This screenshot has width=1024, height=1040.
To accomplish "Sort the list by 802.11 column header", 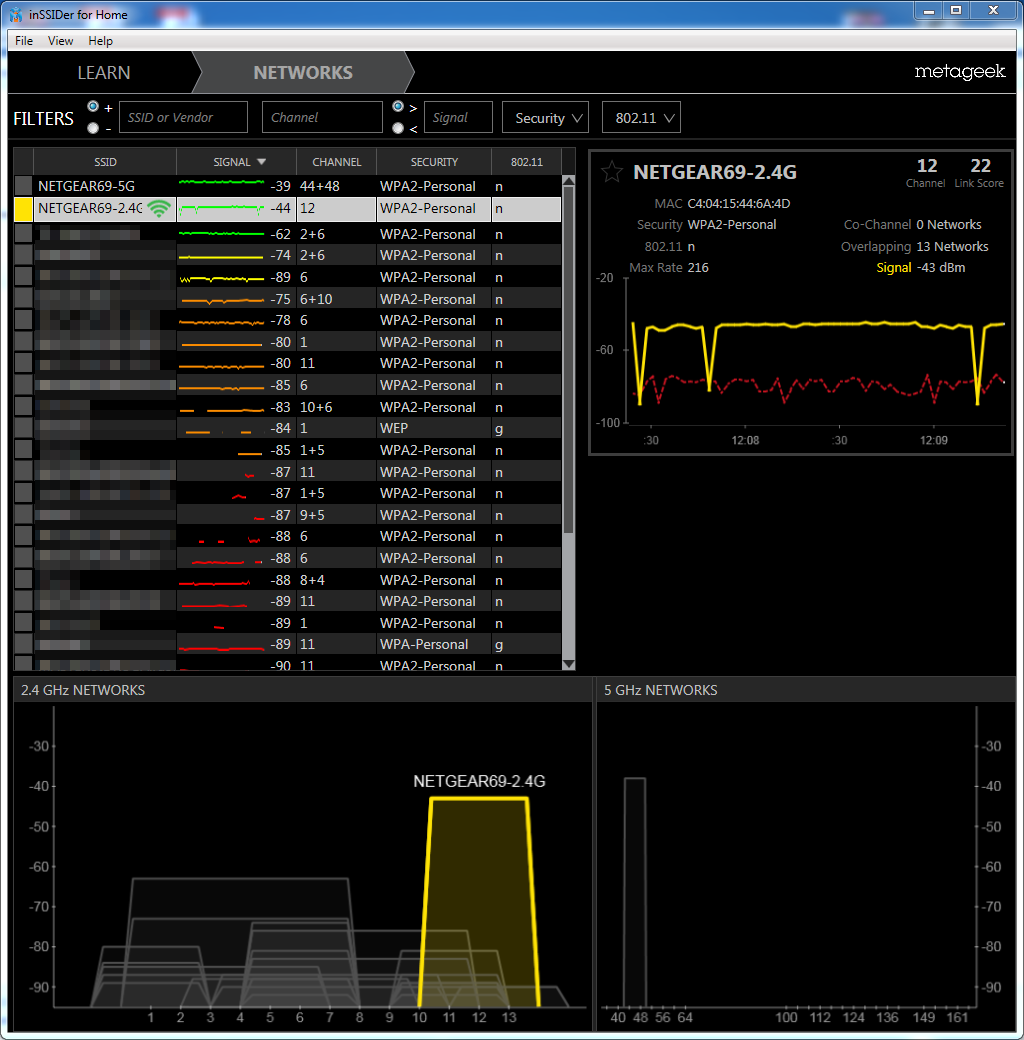I will click(527, 162).
